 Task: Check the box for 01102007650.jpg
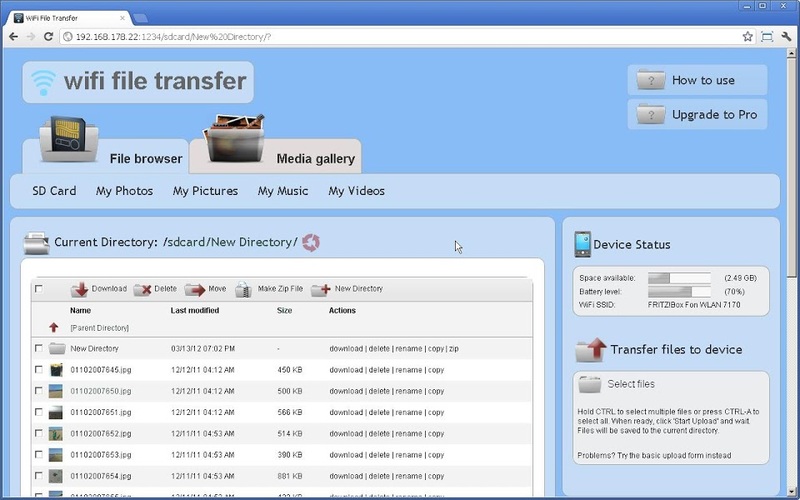(39, 390)
